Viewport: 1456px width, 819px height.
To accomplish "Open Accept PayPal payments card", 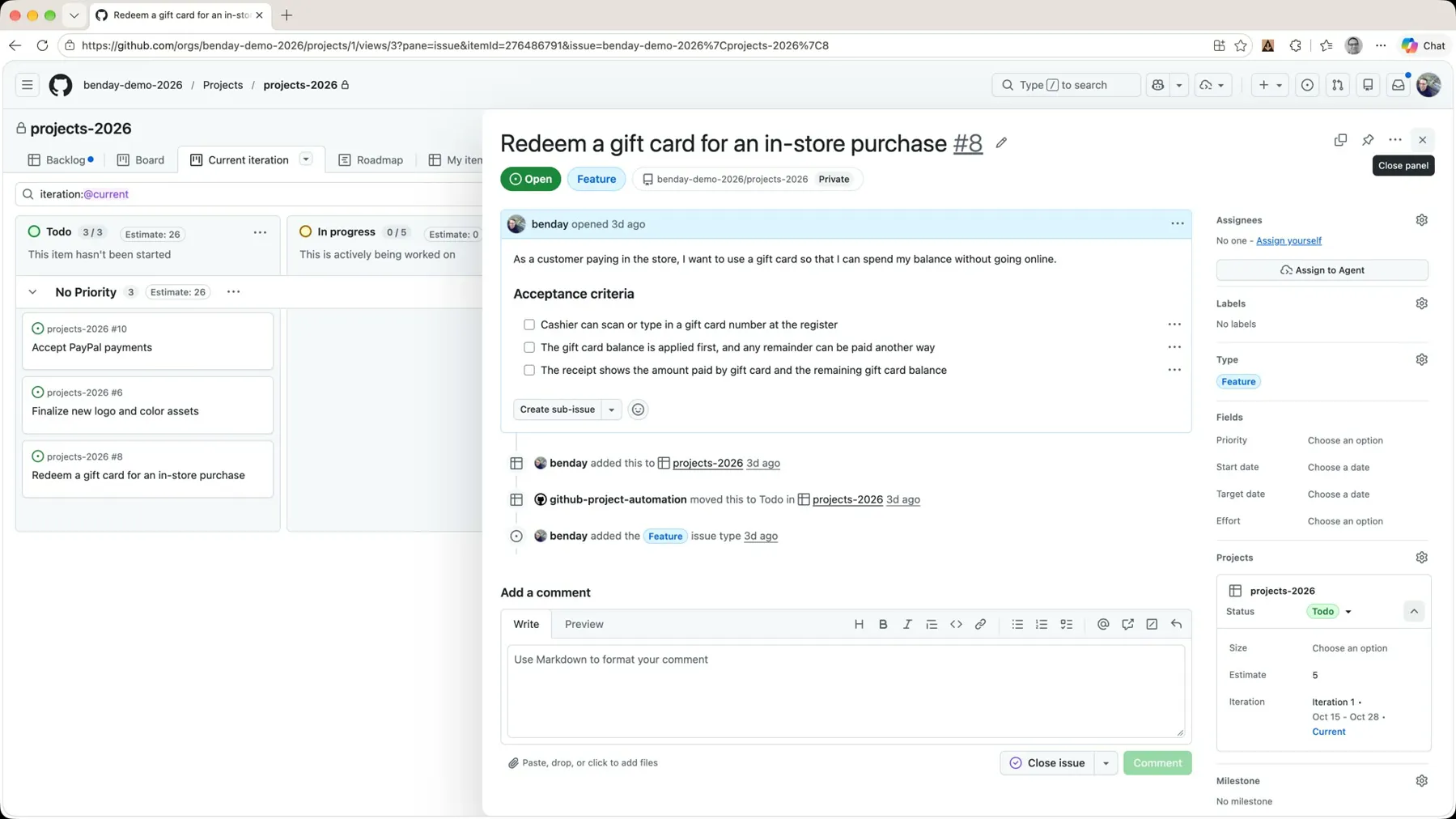I will coord(147,341).
